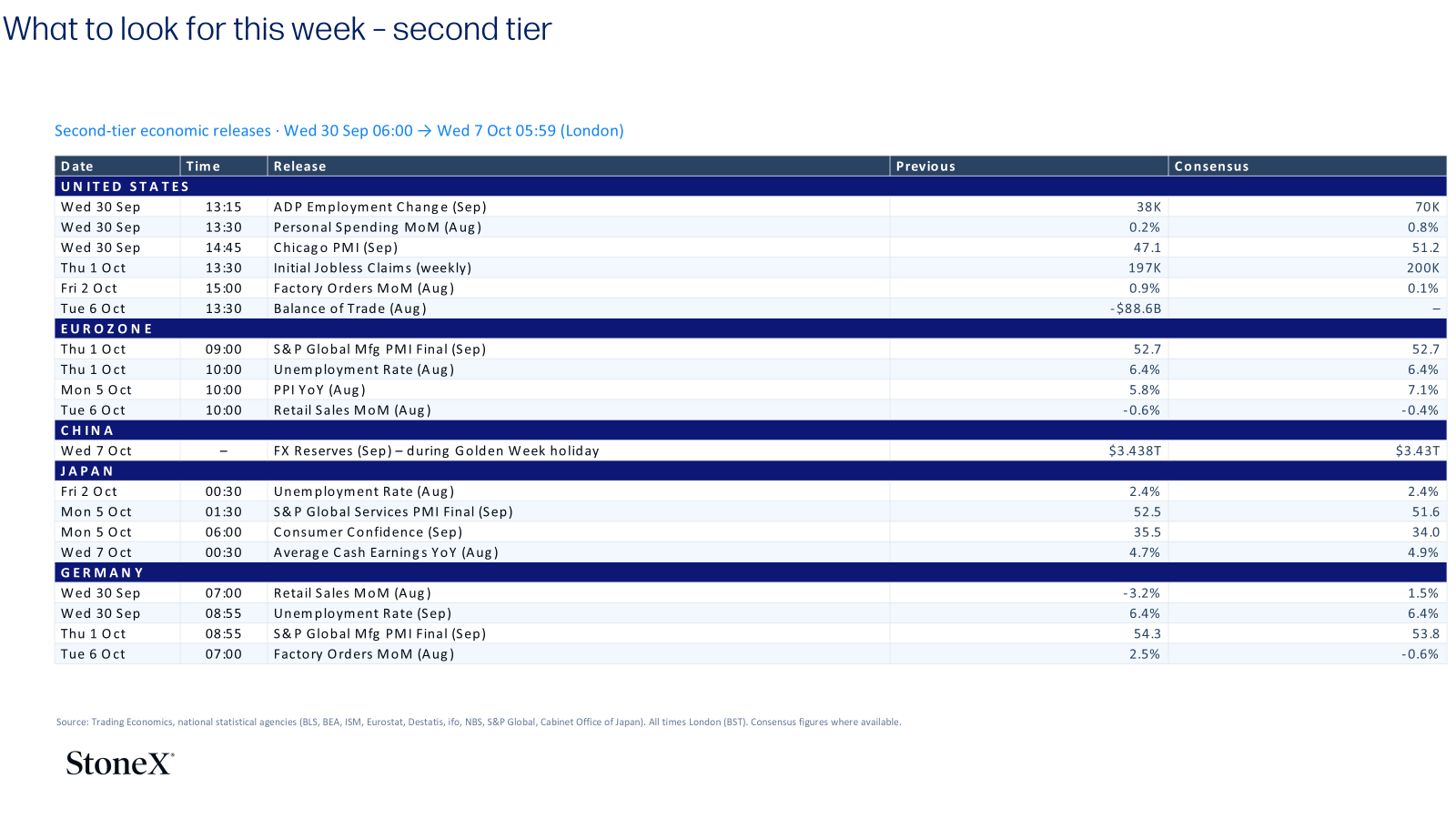Click 'FX Reserves (Sep)' Golden Week cell
Image resolution: width=1456 pixels, height=819 pixels.
pyautogui.click(x=579, y=450)
